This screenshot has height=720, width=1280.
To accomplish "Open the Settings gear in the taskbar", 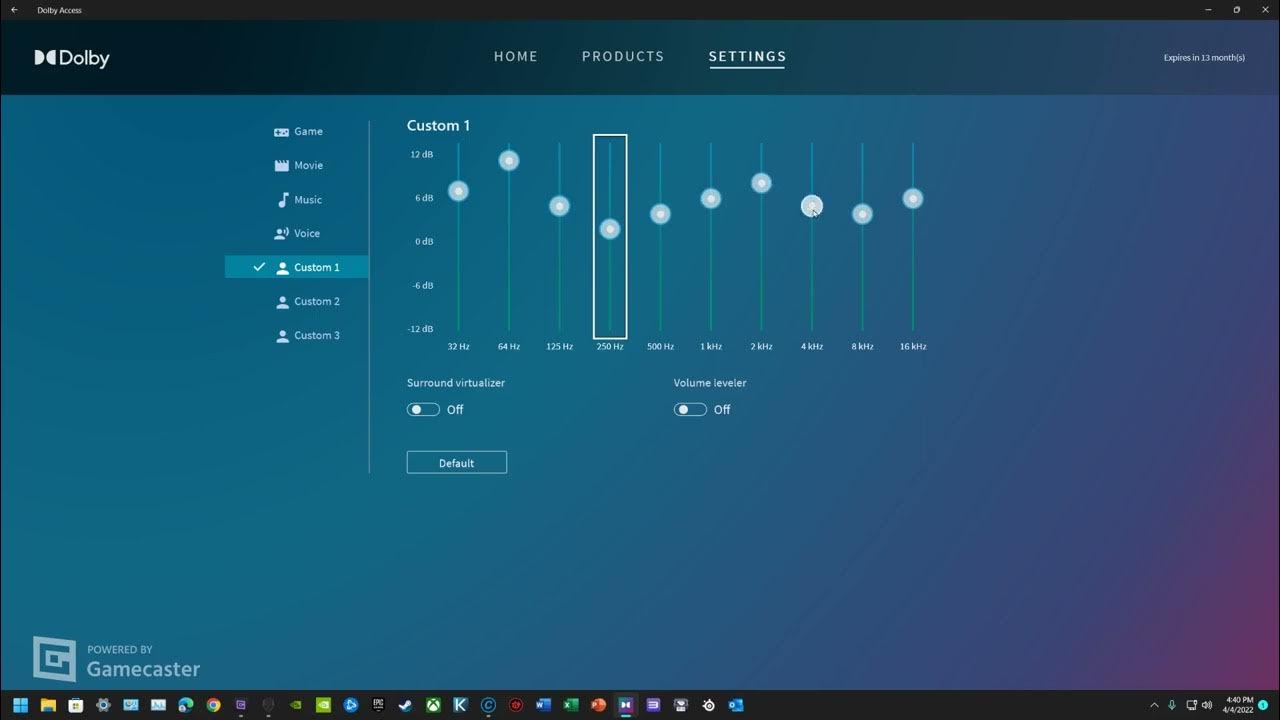I will (103, 705).
